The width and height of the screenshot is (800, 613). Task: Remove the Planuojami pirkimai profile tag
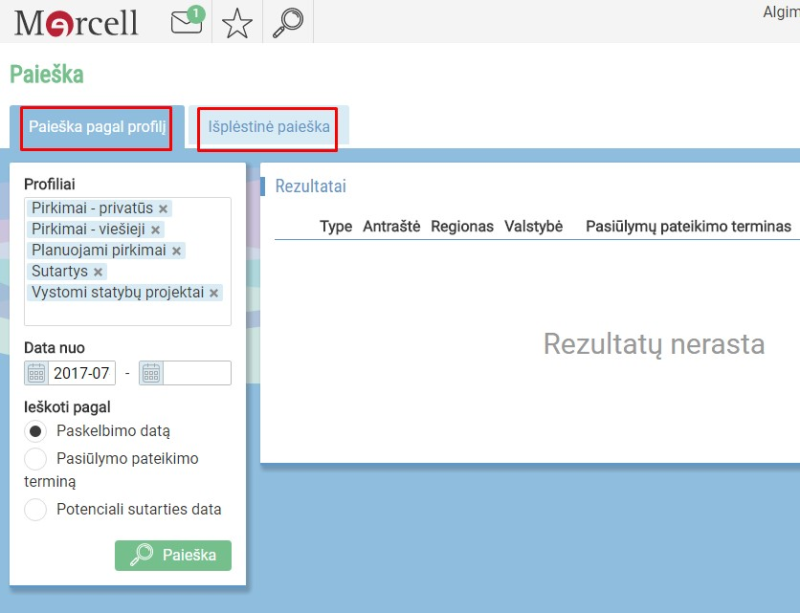(x=178, y=249)
